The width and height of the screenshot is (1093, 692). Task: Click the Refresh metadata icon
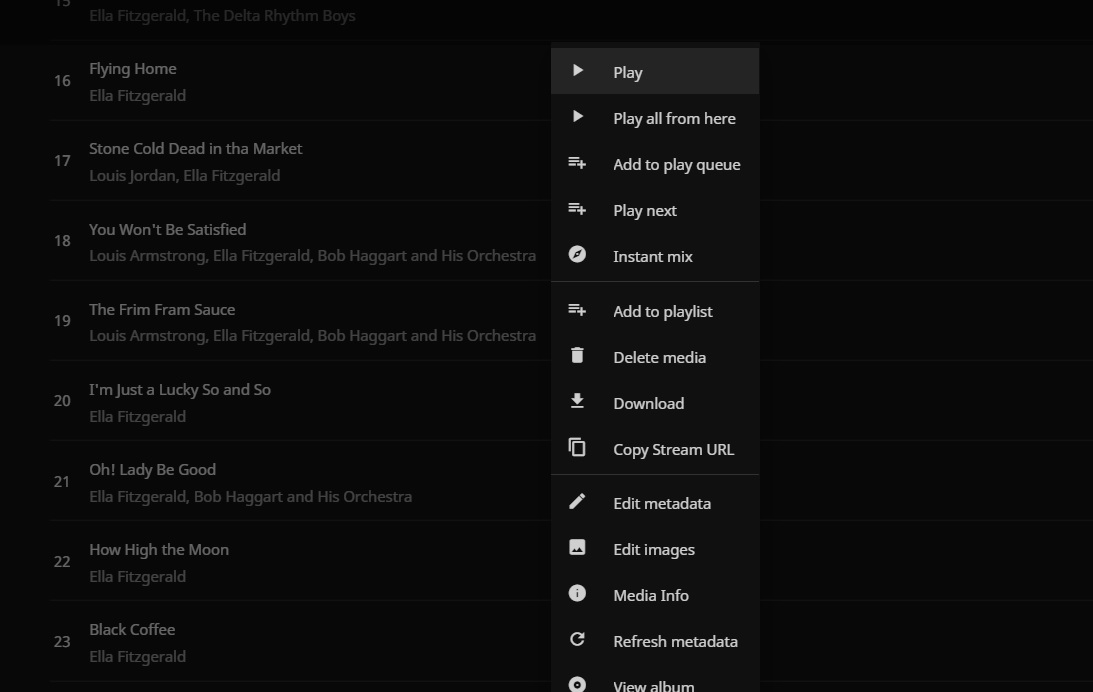[577, 639]
